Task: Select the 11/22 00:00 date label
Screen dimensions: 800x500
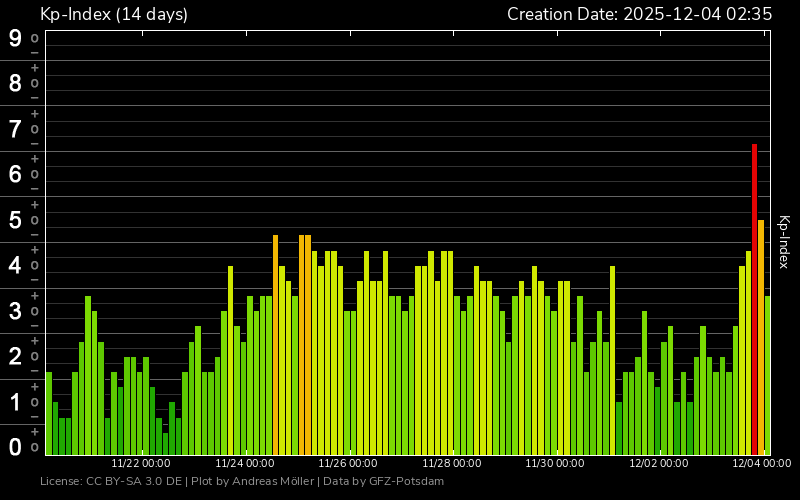Action: pos(140,463)
